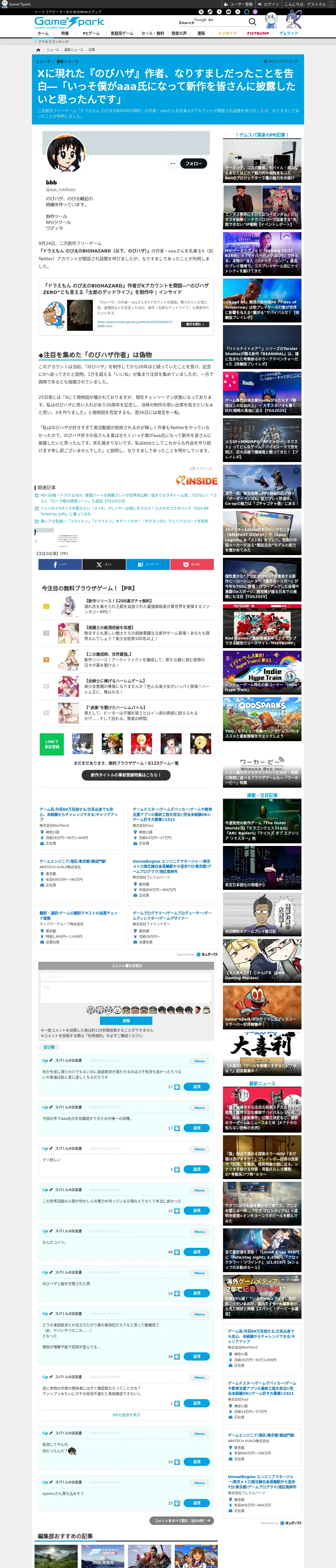Click 新作タイトルの事前登録特集はこちら button
Viewport: 336px width, 1568px height.
pyautogui.click(x=126, y=775)
